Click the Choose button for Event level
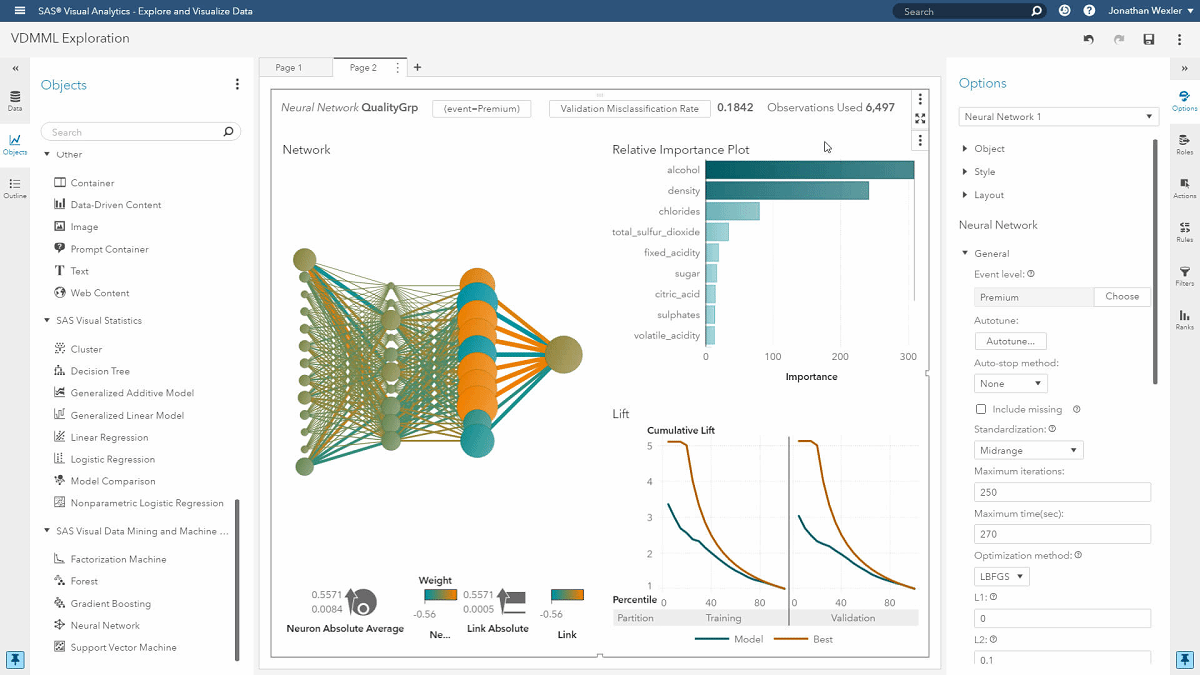This screenshot has height=675, width=1200. (1122, 296)
